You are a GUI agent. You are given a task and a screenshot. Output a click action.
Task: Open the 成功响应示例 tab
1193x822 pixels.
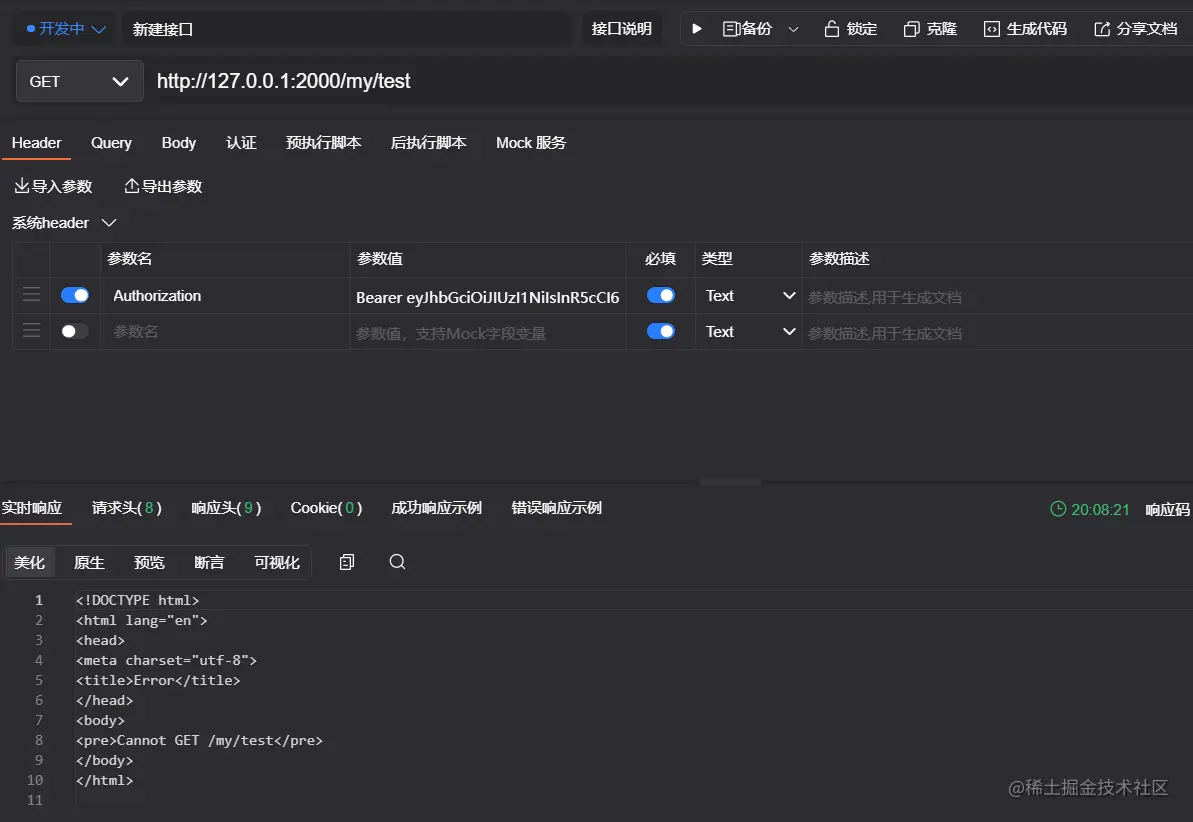[x=436, y=508]
